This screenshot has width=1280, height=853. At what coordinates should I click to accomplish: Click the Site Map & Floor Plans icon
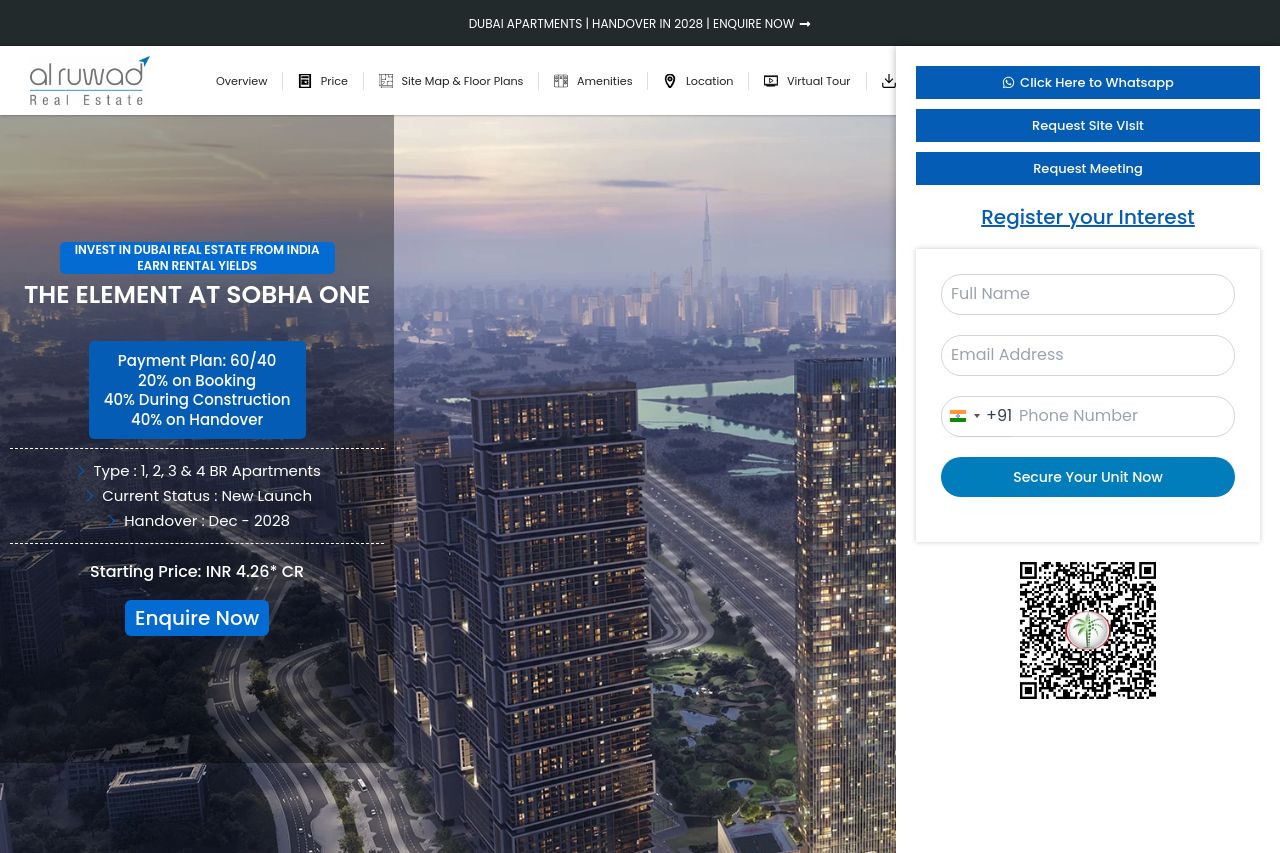click(x=386, y=81)
